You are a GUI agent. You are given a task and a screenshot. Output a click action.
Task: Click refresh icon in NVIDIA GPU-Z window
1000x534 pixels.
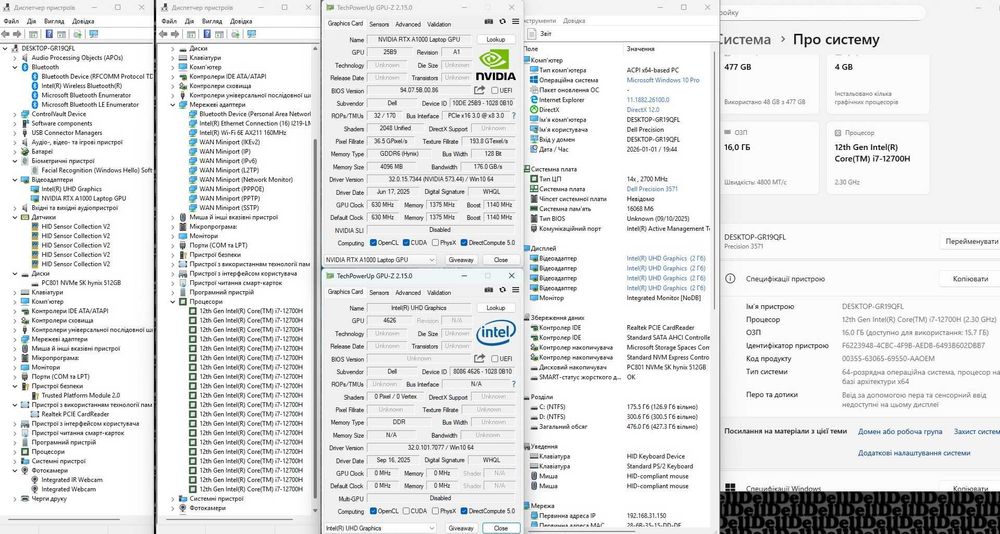[503, 21]
